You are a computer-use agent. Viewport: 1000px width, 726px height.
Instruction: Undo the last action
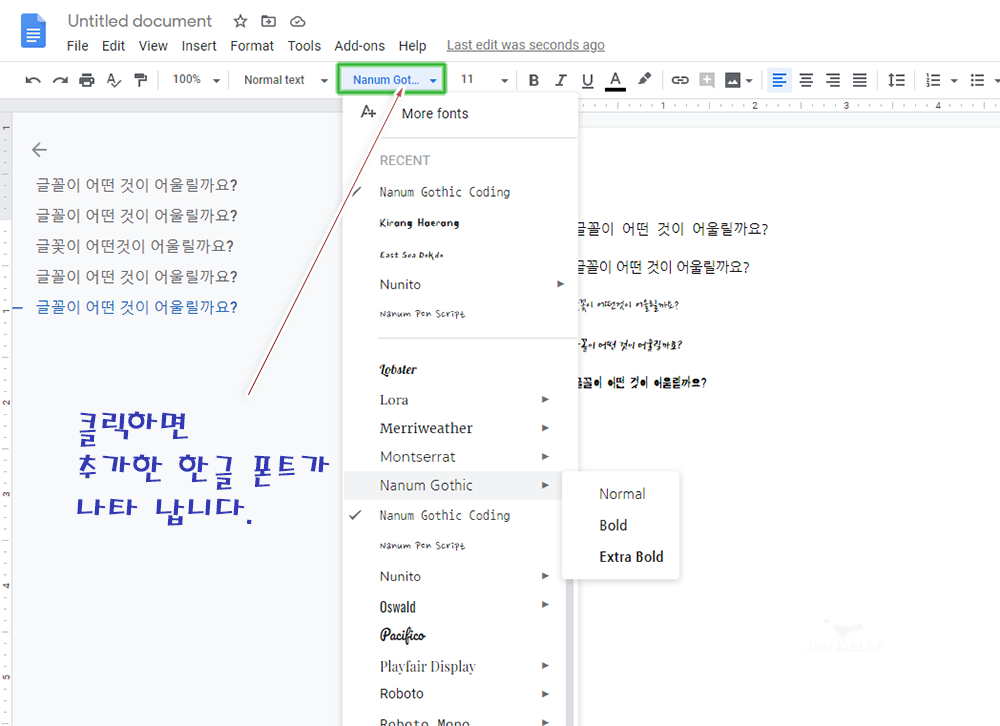click(x=33, y=80)
